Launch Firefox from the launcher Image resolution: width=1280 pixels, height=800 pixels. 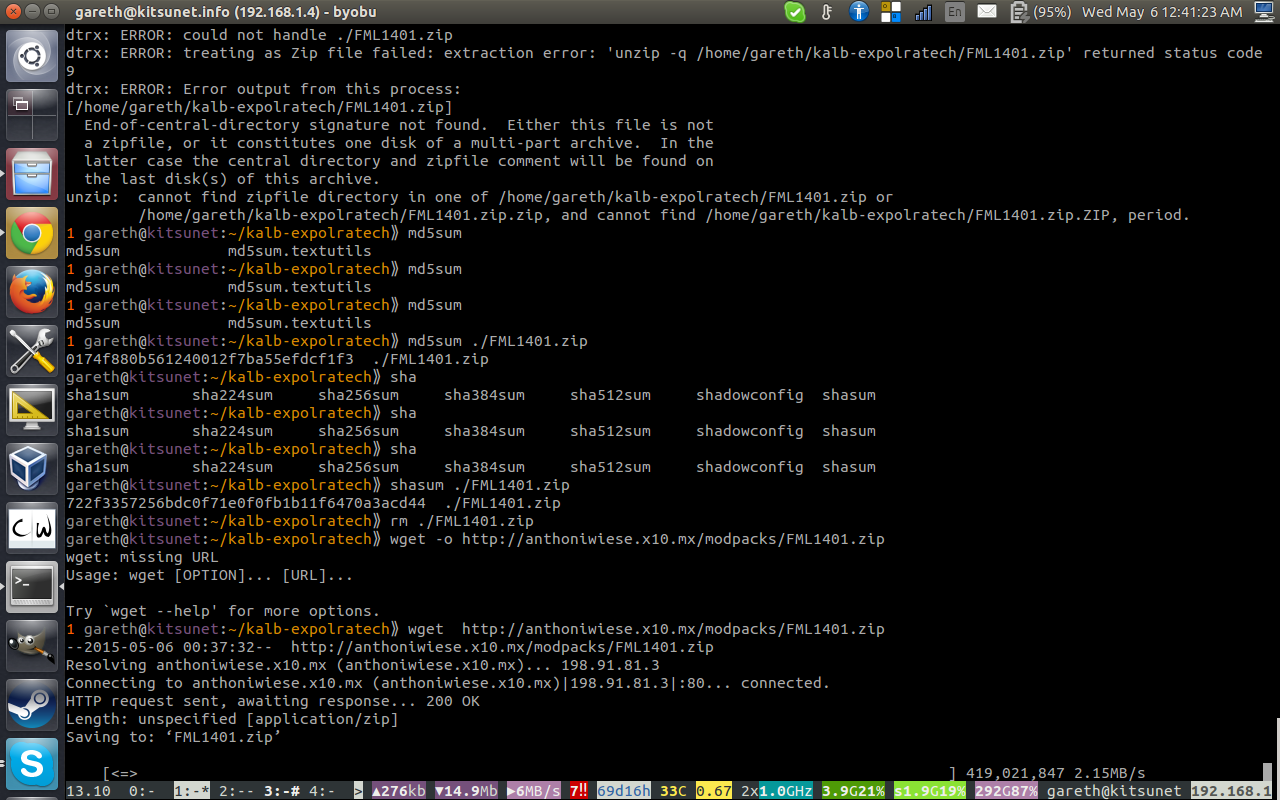tap(32, 292)
